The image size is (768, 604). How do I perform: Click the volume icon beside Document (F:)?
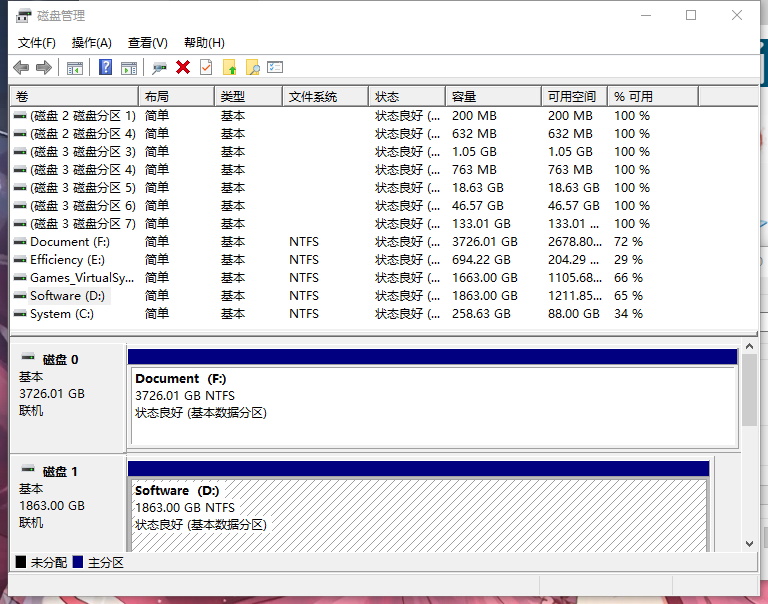click(x=20, y=242)
